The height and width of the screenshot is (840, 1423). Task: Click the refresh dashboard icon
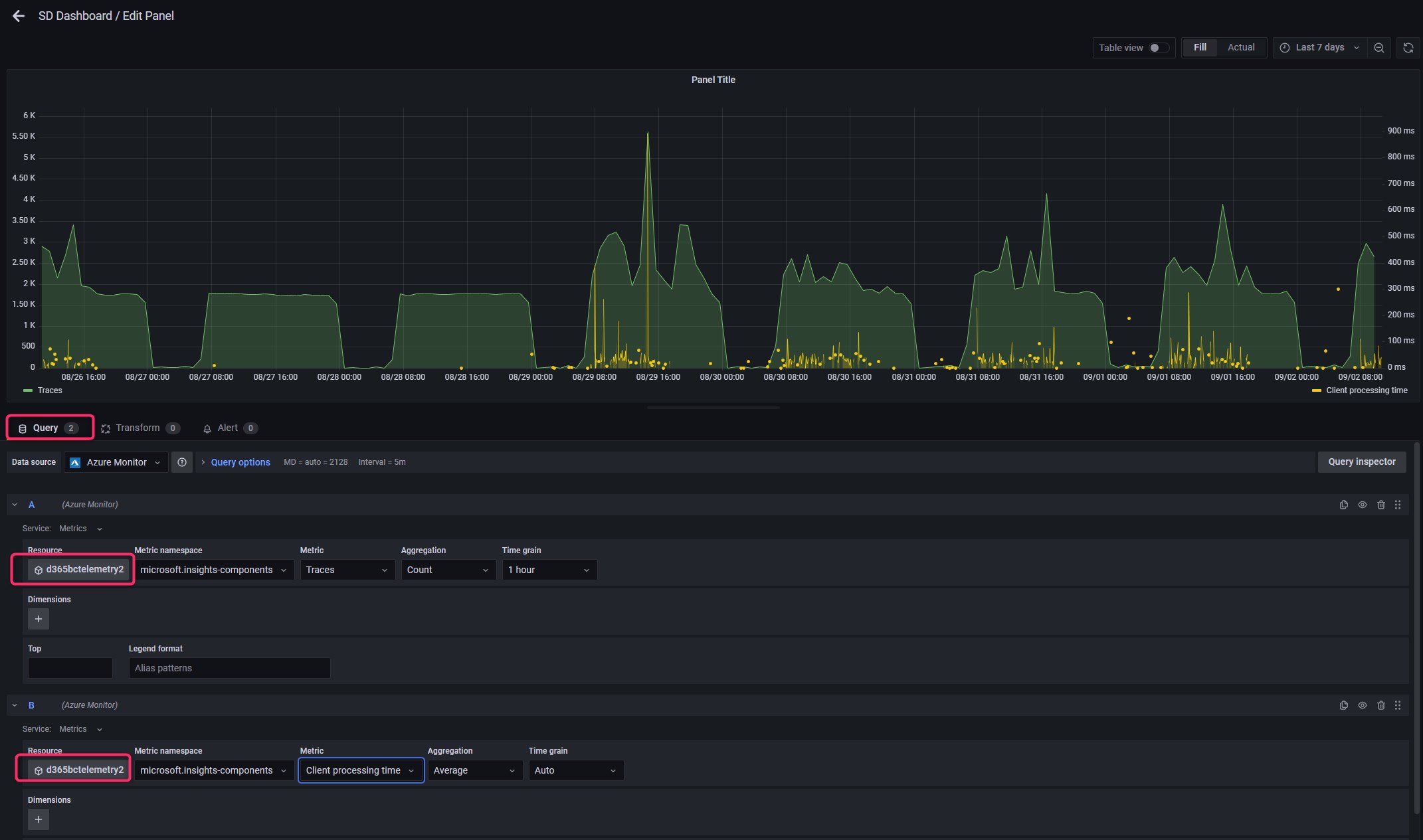(1408, 48)
